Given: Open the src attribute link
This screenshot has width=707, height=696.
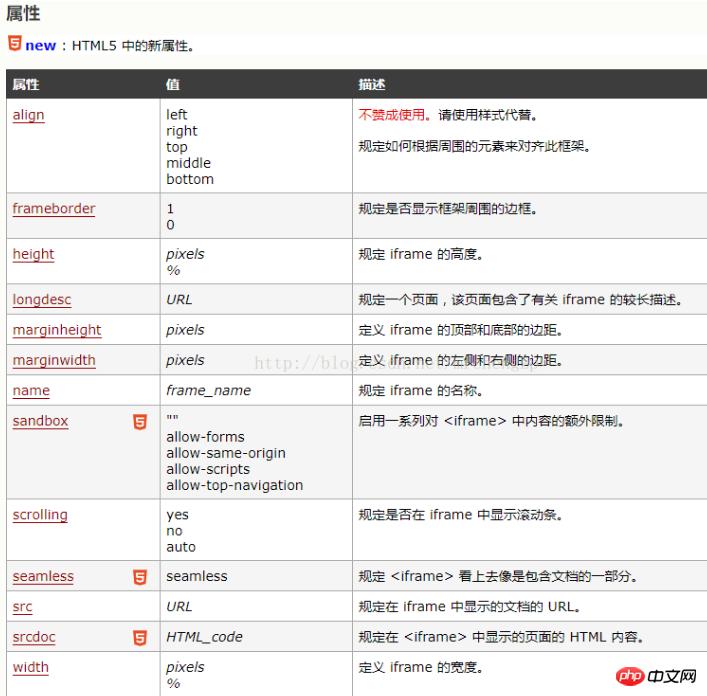Looking at the screenshot, I should coord(23,607).
